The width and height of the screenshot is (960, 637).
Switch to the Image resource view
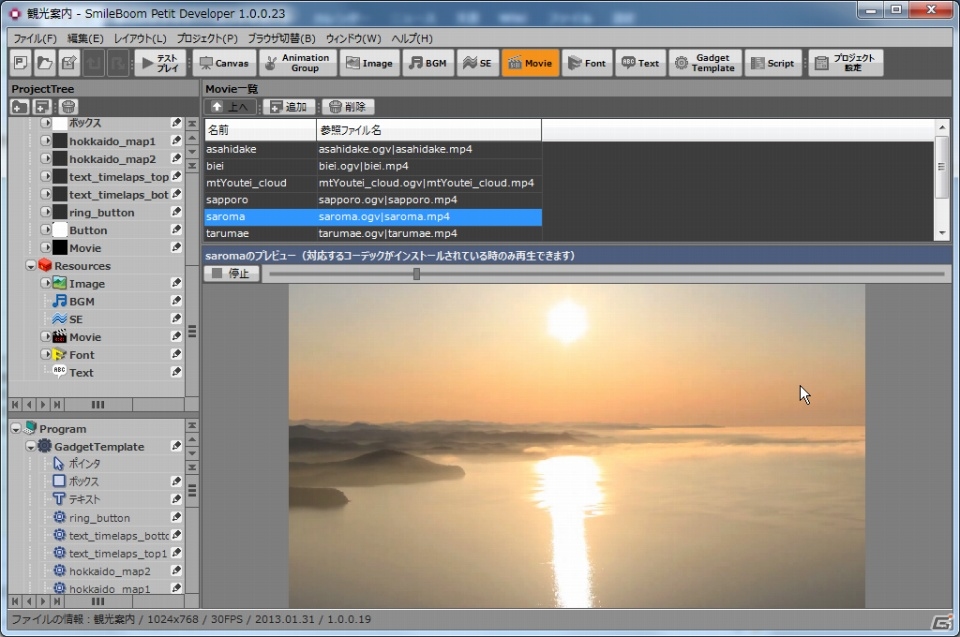[x=369, y=62]
